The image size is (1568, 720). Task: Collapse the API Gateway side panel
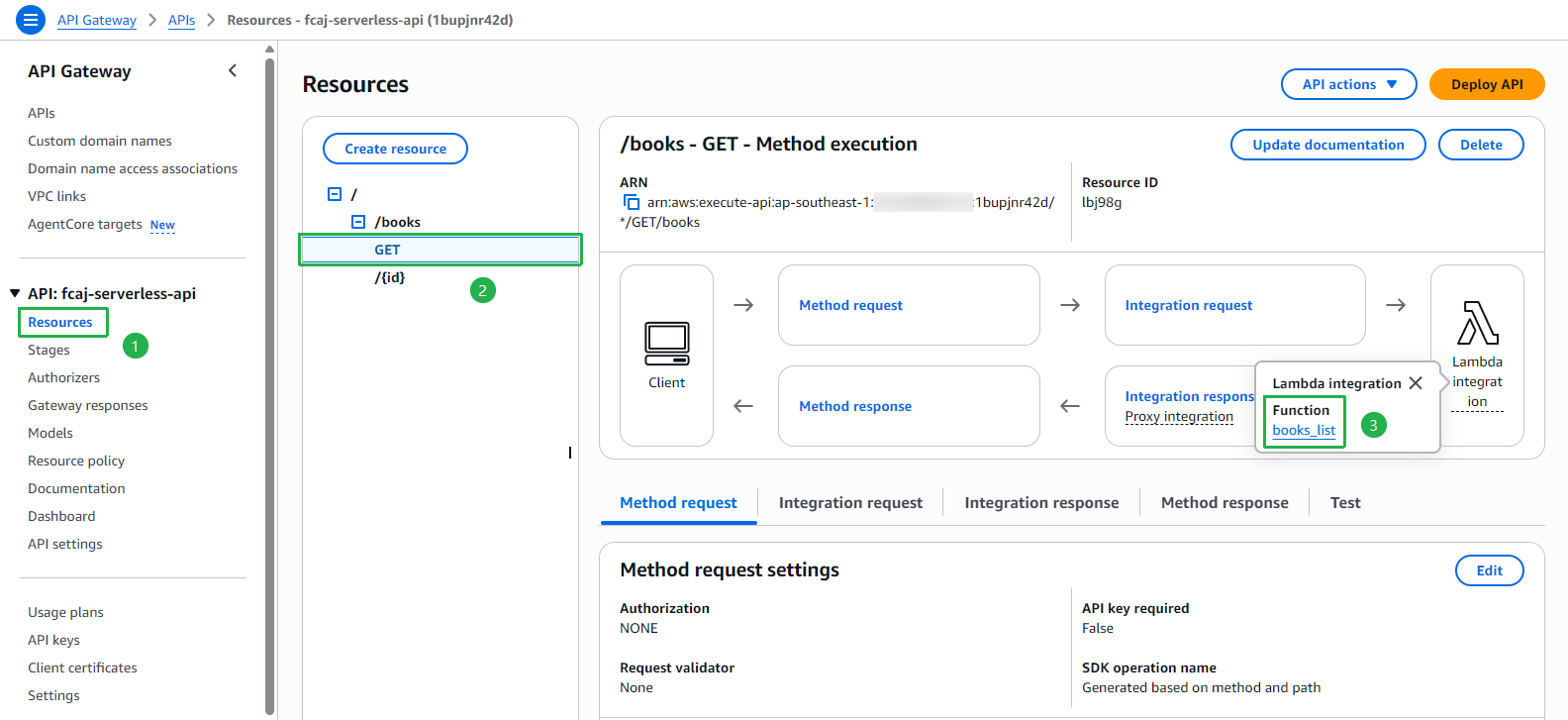233,70
